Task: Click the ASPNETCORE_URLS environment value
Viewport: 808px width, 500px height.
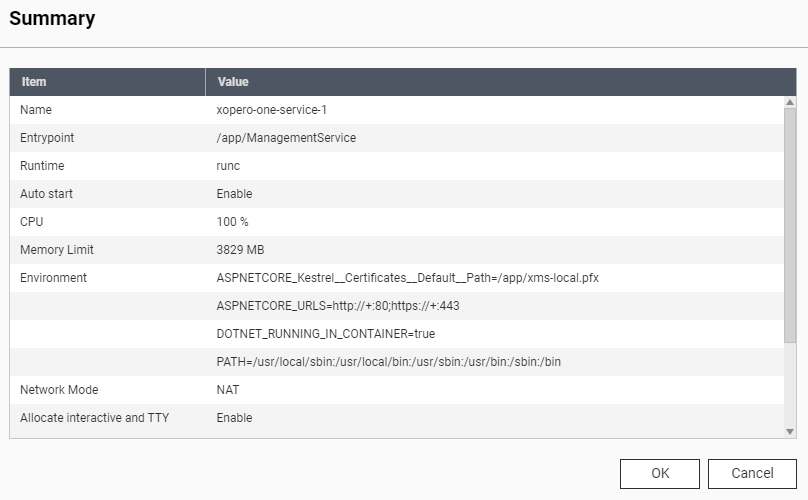Action: point(337,306)
